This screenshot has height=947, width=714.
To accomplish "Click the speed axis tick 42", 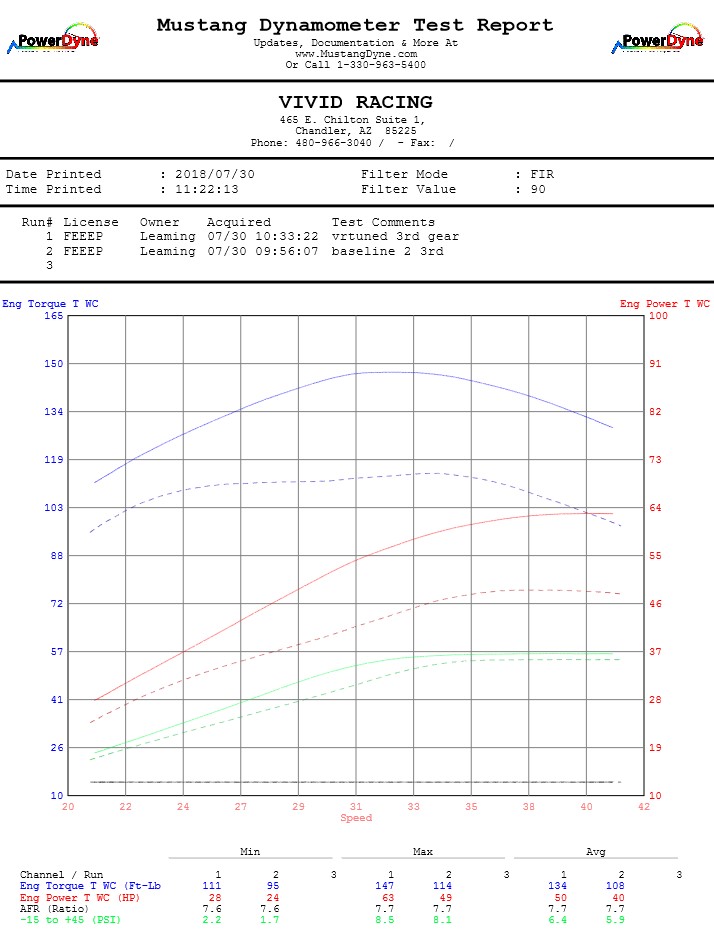I will (x=644, y=806).
